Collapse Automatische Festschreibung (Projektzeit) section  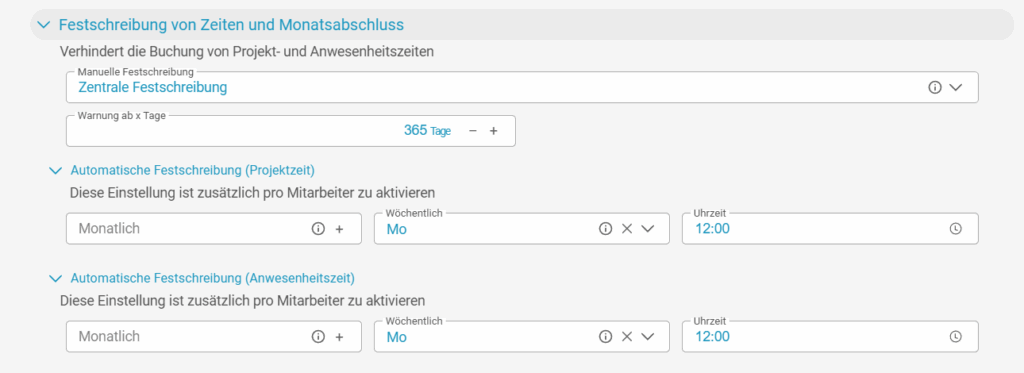click(x=56, y=171)
